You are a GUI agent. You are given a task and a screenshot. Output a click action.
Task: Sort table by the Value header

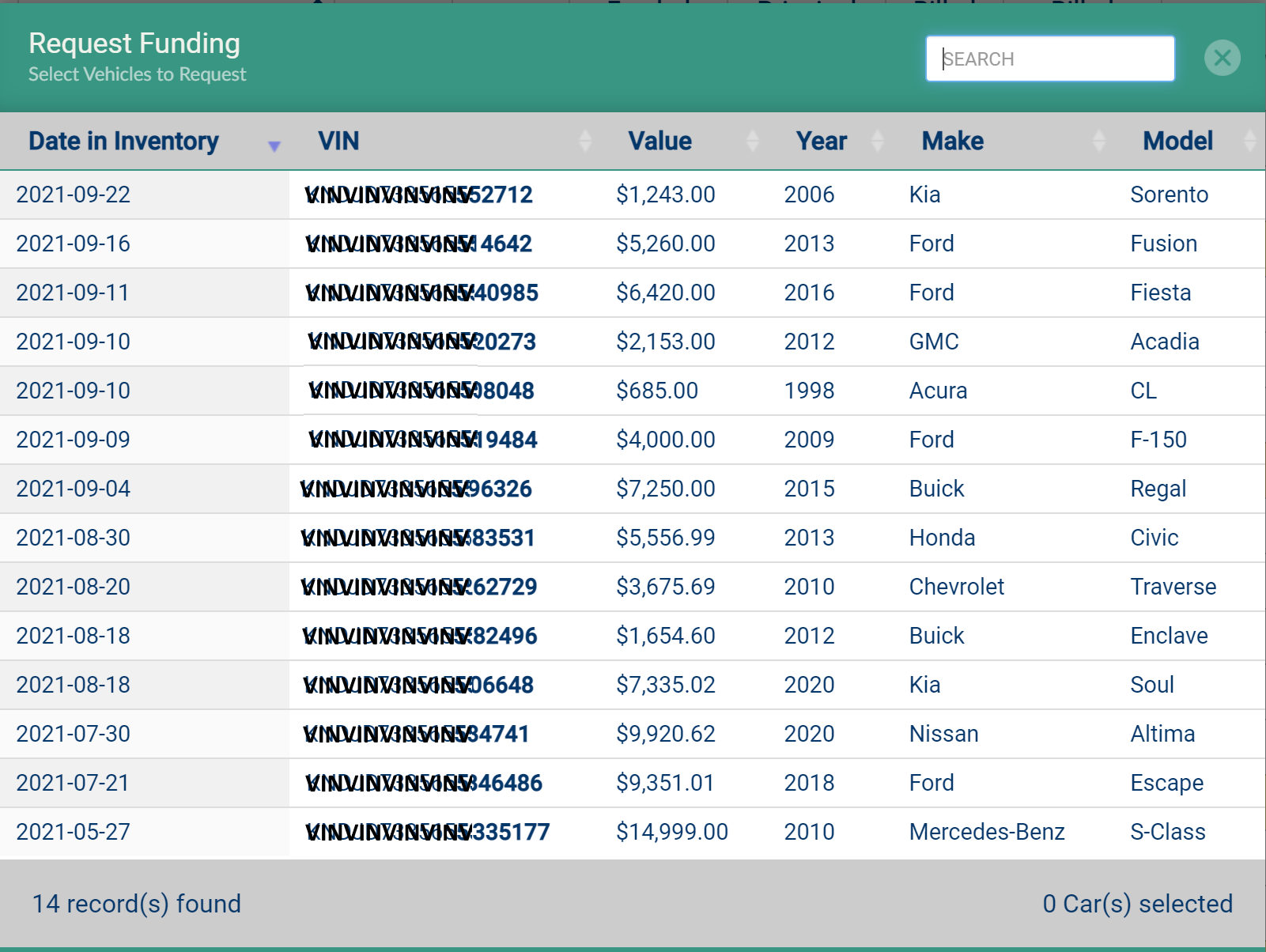pos(659,141)
